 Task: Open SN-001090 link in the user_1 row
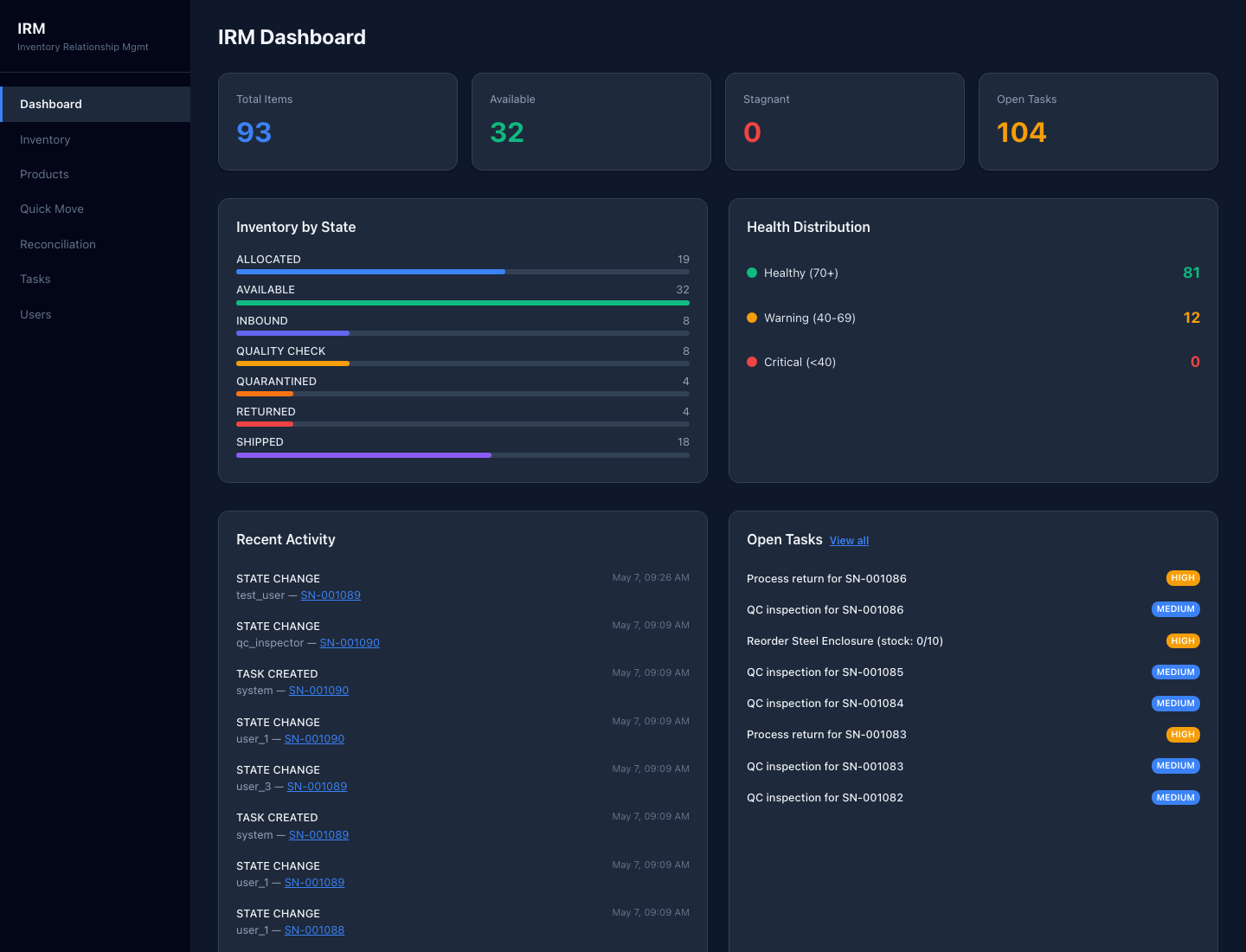pos(314,739)
